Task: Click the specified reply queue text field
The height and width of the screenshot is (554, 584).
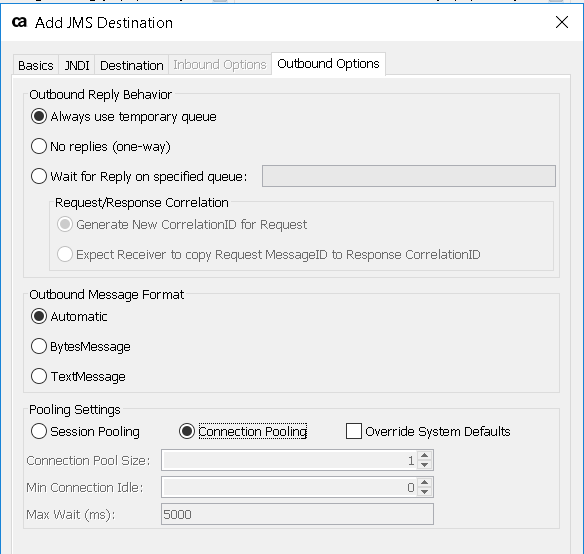Action: click(409, 176)
